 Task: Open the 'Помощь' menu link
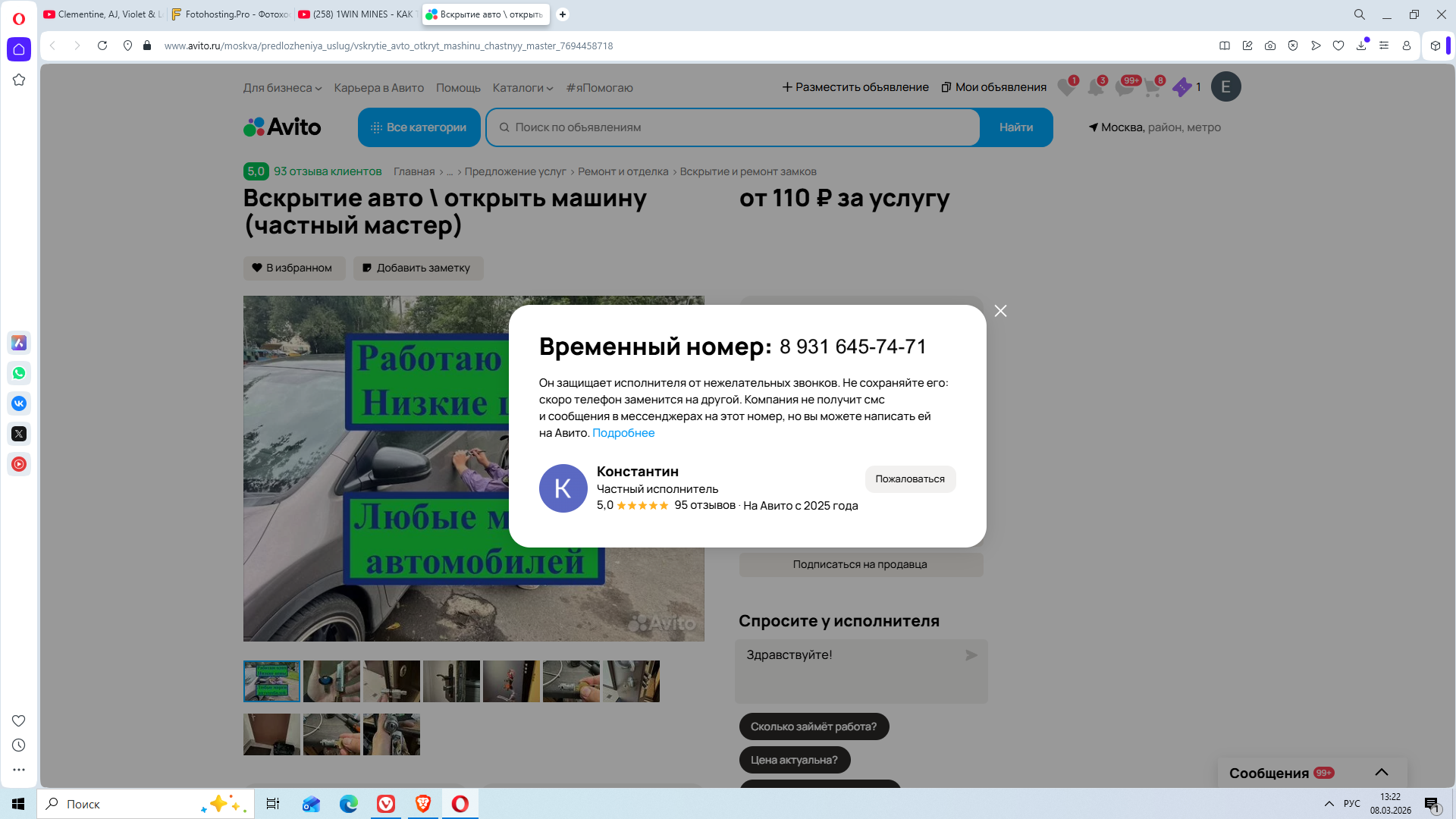[458, 88]
